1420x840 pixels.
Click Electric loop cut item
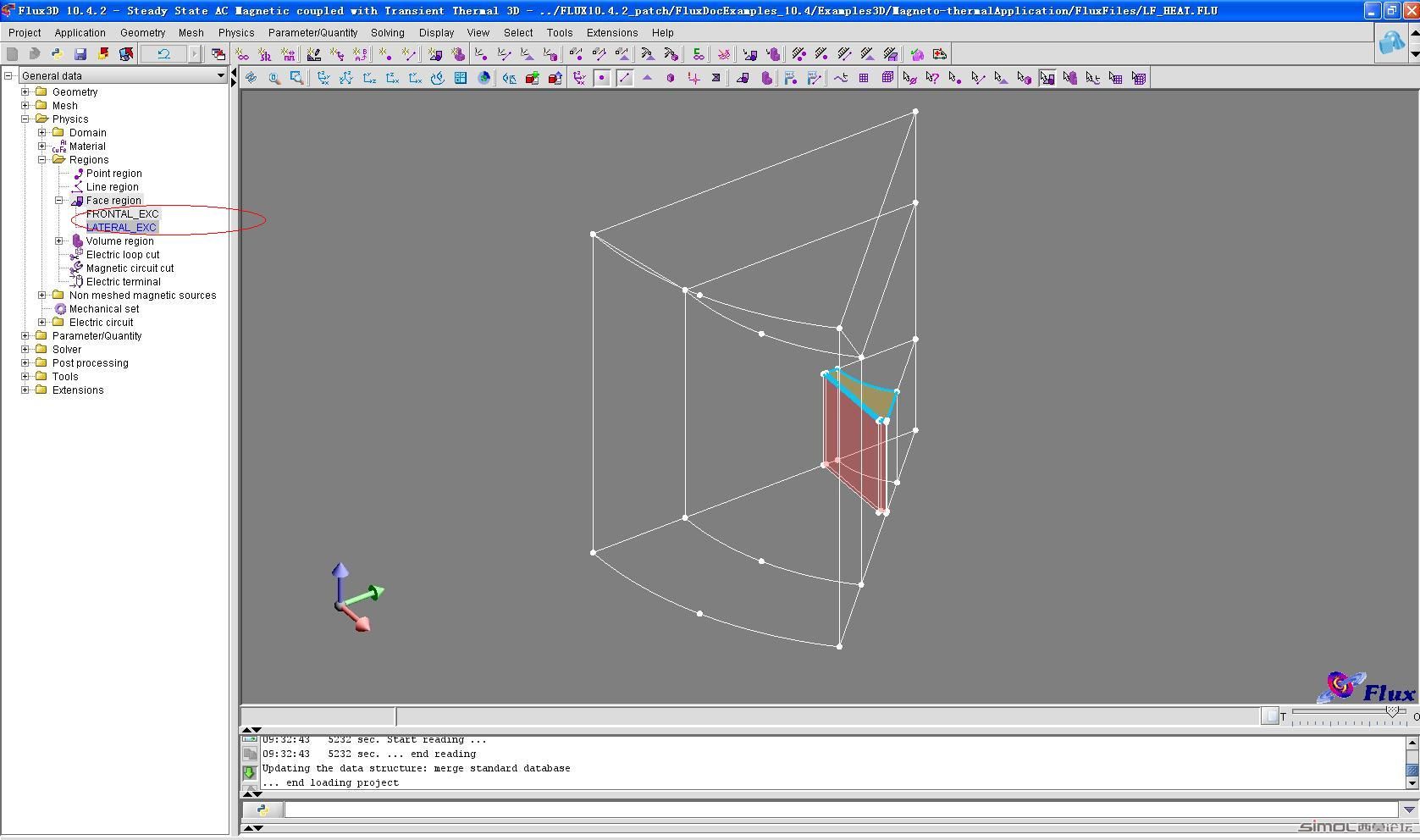(123, 255)
